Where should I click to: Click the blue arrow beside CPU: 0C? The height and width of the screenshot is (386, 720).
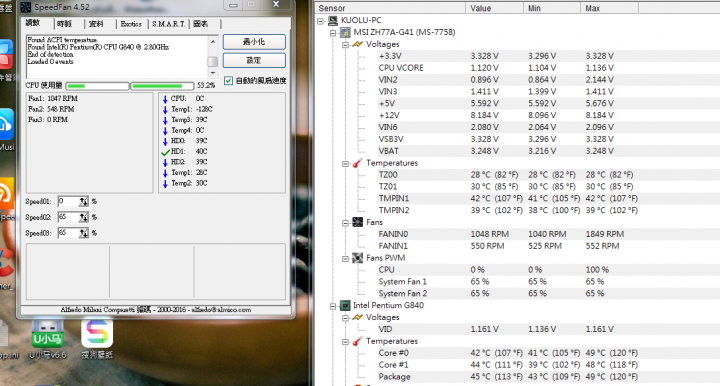coord(165,99)
